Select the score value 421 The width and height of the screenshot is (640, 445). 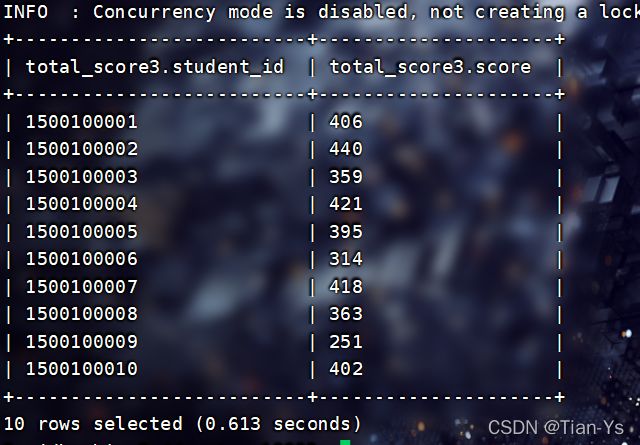[x=346, y=204]
